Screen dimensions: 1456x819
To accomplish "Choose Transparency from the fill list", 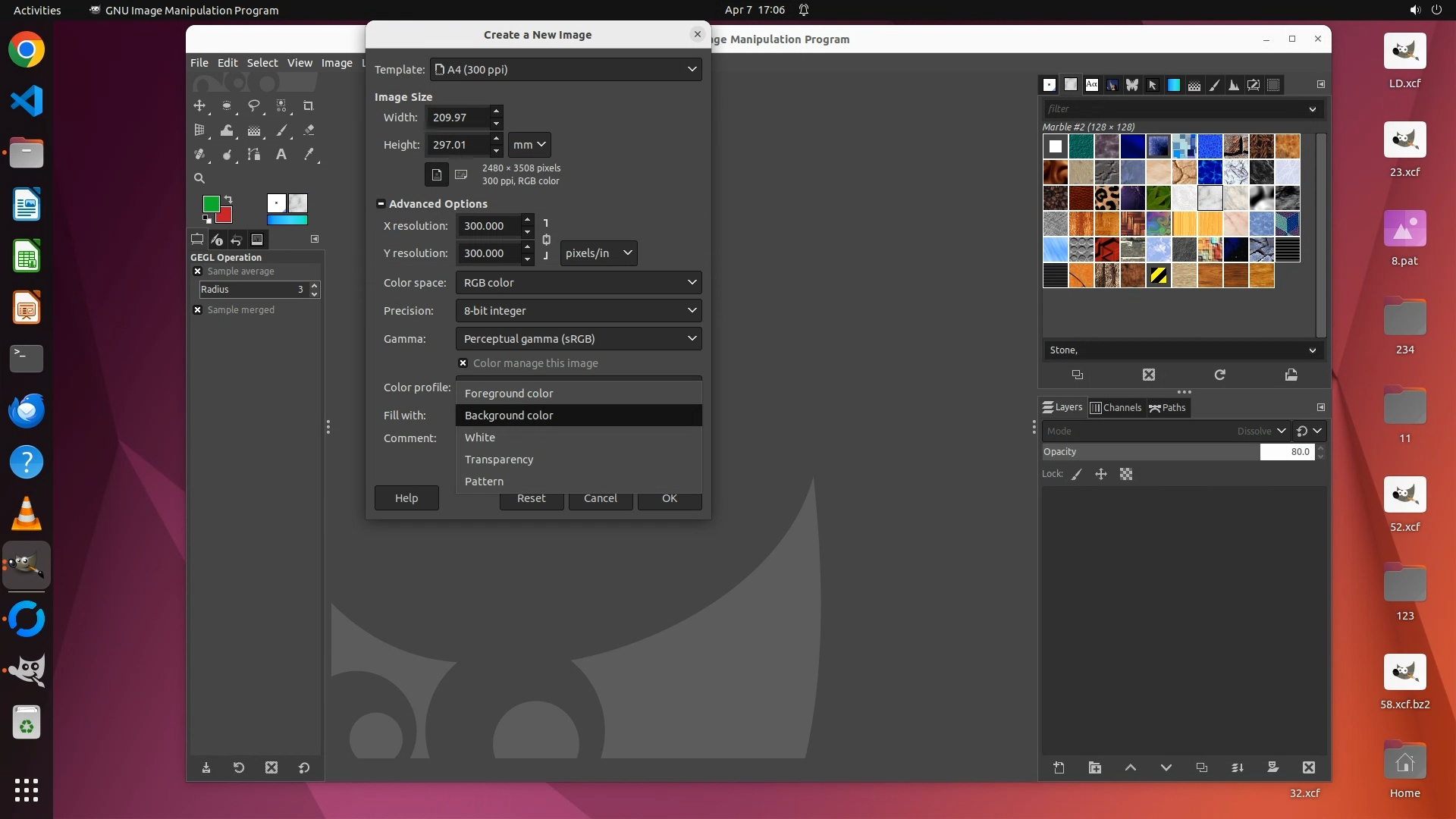I will [499, 460].
